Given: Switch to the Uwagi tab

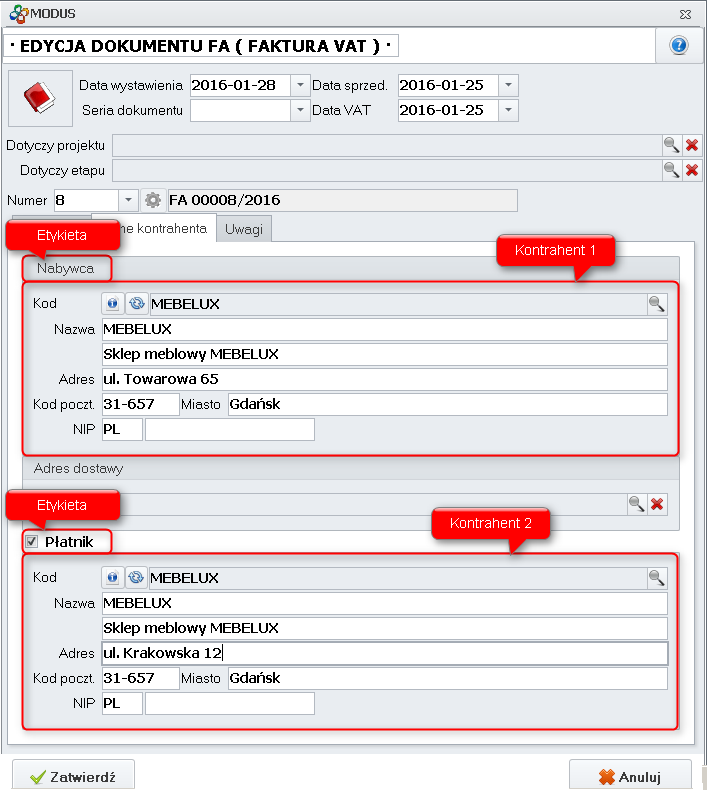Looking at the screenshot, I should 244,229.
